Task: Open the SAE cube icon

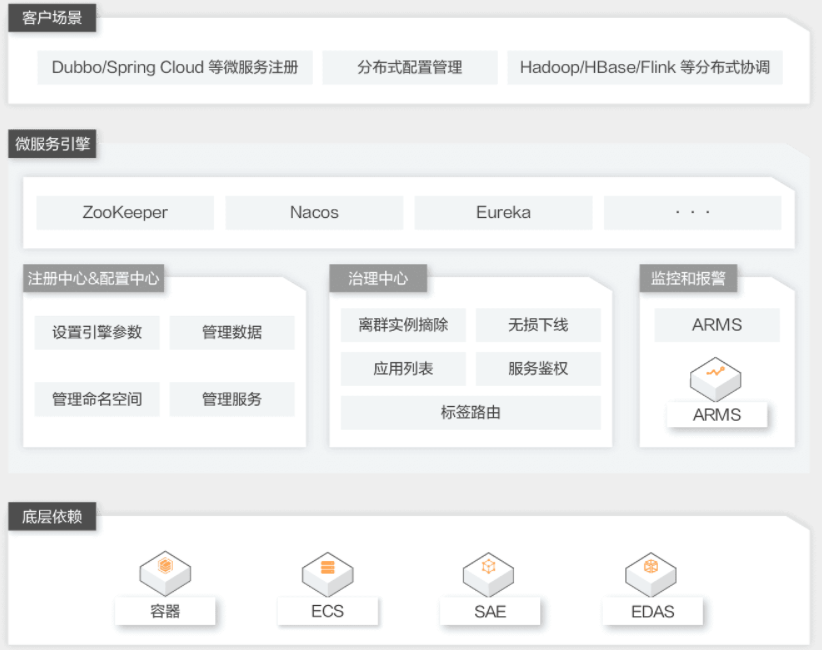Action: pyautogui.click(x=489, y=574)
